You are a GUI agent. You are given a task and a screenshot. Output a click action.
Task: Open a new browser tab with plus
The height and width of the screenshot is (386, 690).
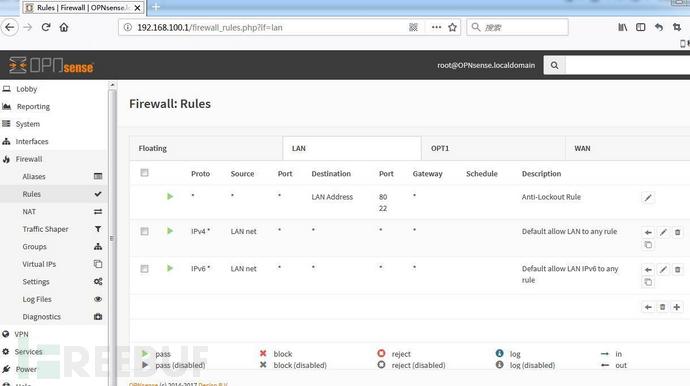[x=156, y=7]
